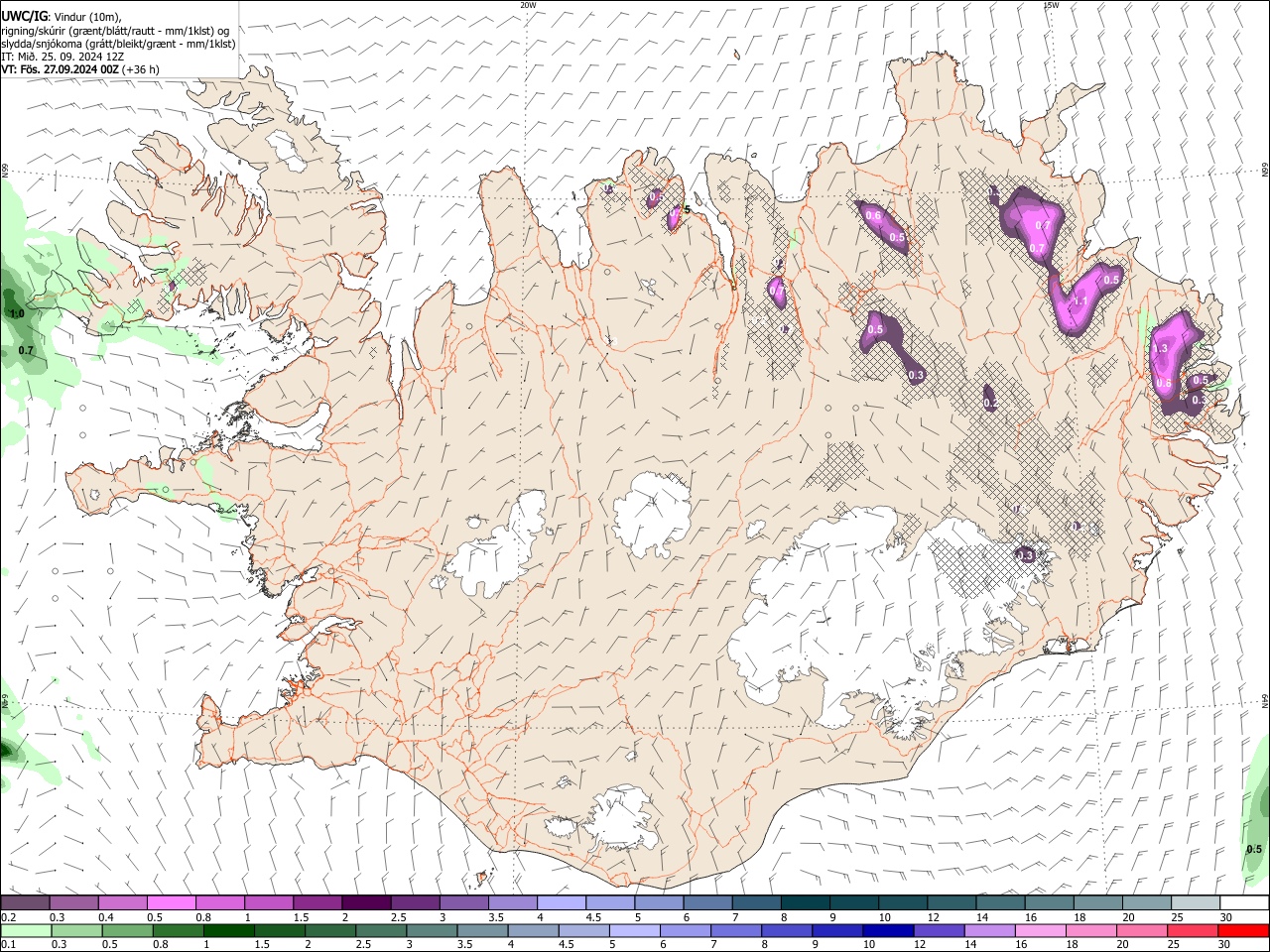Screen dimensions: 1270x952
Task: Click the 'rigning/skúrir' legend description line
Action: tap(115, 30)
